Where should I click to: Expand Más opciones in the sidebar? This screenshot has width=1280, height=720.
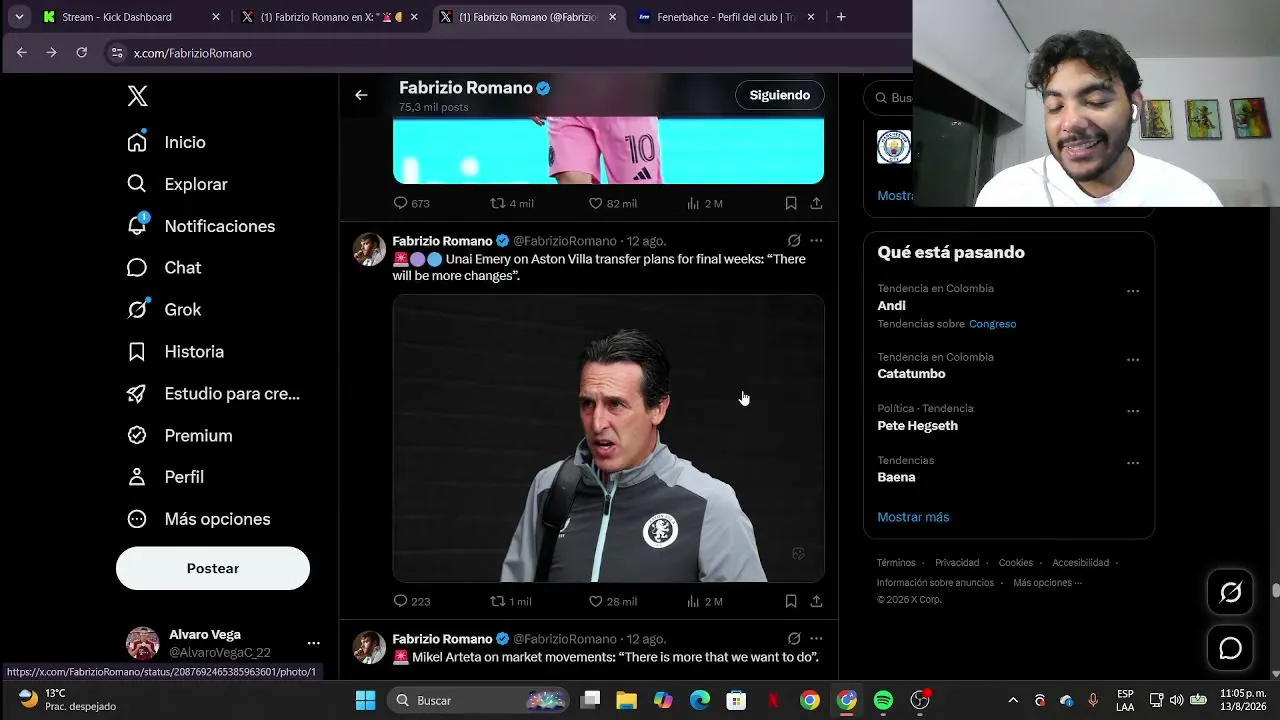[x=198, y=519]
